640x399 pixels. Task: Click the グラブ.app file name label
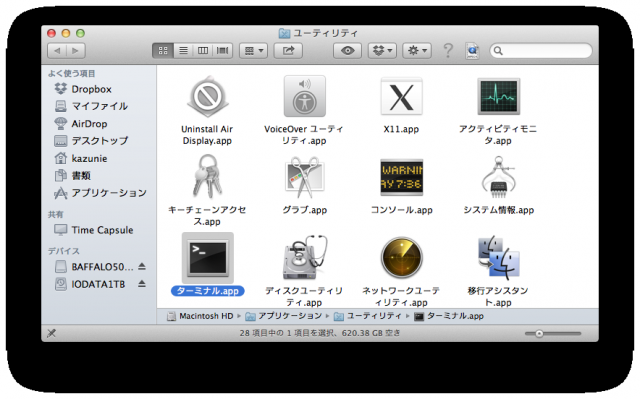pos(305,210)
